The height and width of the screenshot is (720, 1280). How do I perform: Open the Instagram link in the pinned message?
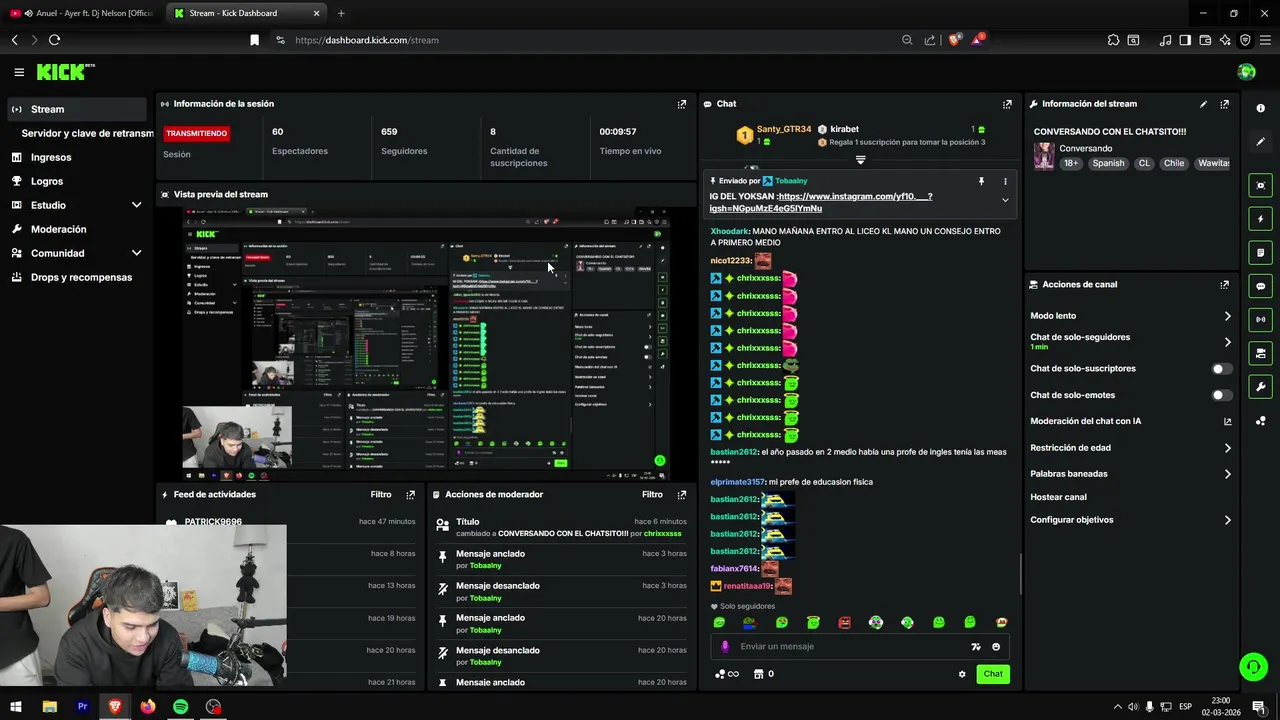tap(820, 202)
